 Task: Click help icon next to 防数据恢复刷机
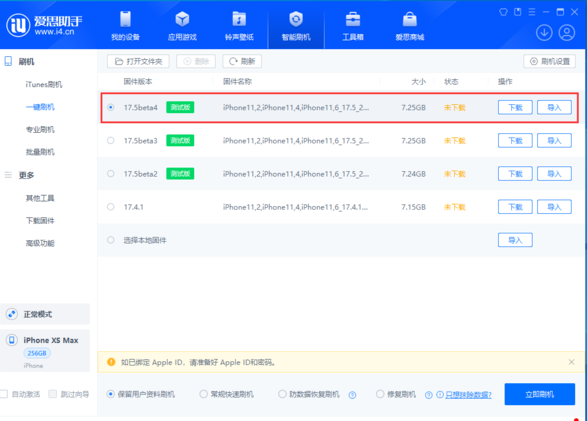coord(352,395)
